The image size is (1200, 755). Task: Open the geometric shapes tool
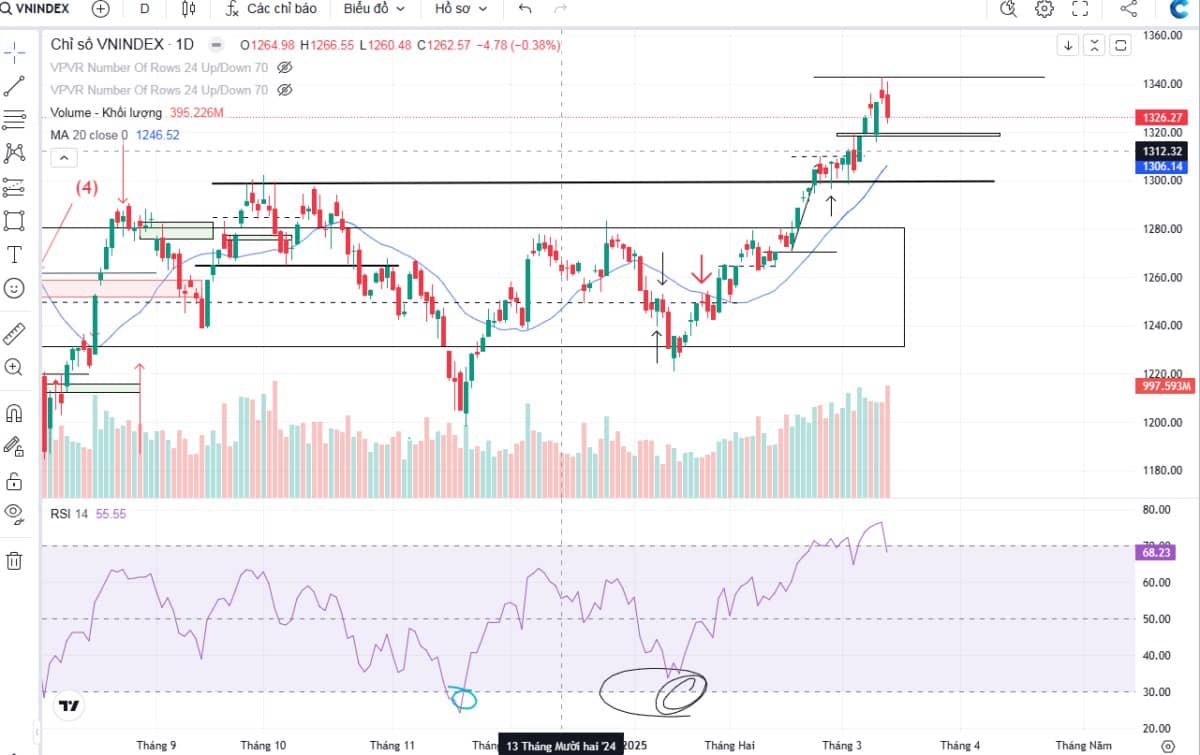[x=14, y=219]
